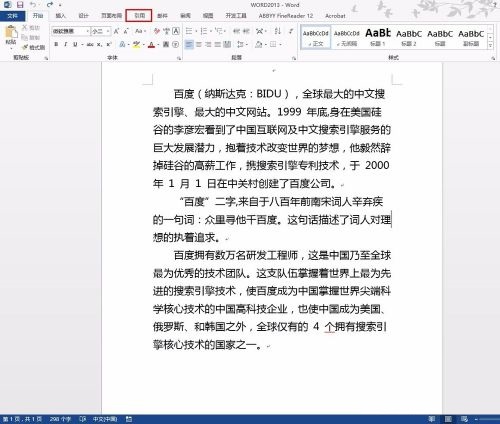Open the Paragraph dialog launcher
The height and width of the screenshot is (424, 500).
(294, 58)
